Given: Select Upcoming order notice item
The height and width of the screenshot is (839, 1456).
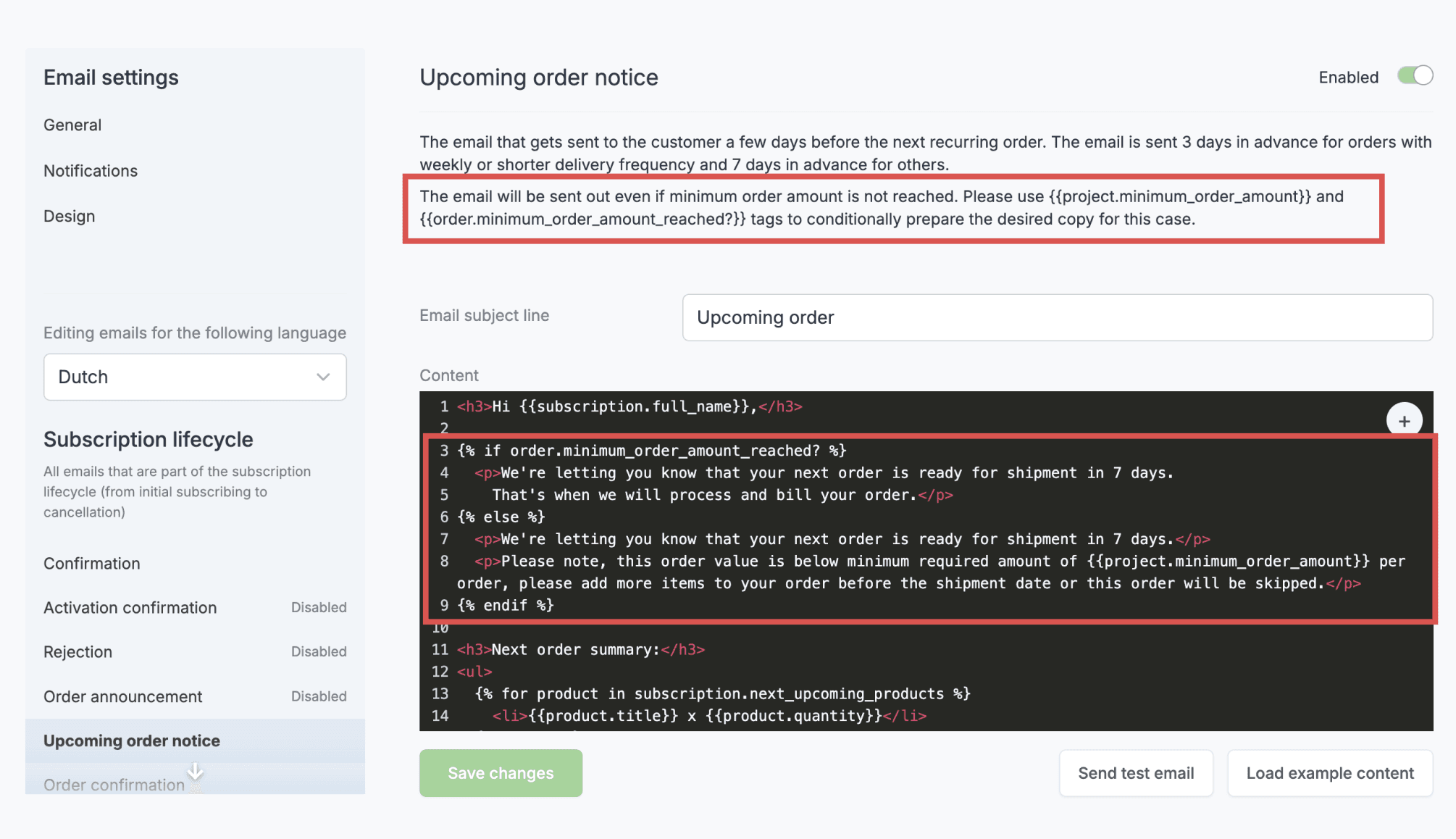Looking at the screenshot, I should [x=132, y=740].
